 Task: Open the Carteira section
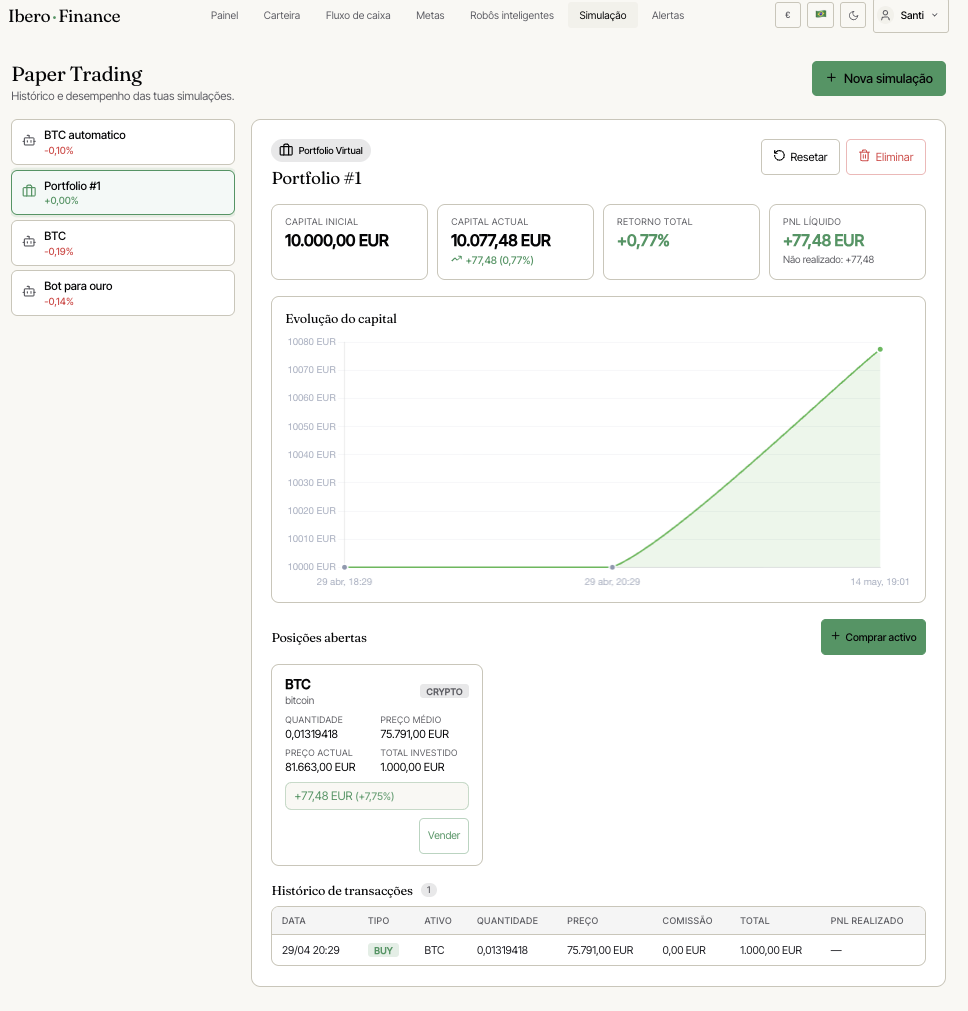pyautogui.click(x=282, y=15)
